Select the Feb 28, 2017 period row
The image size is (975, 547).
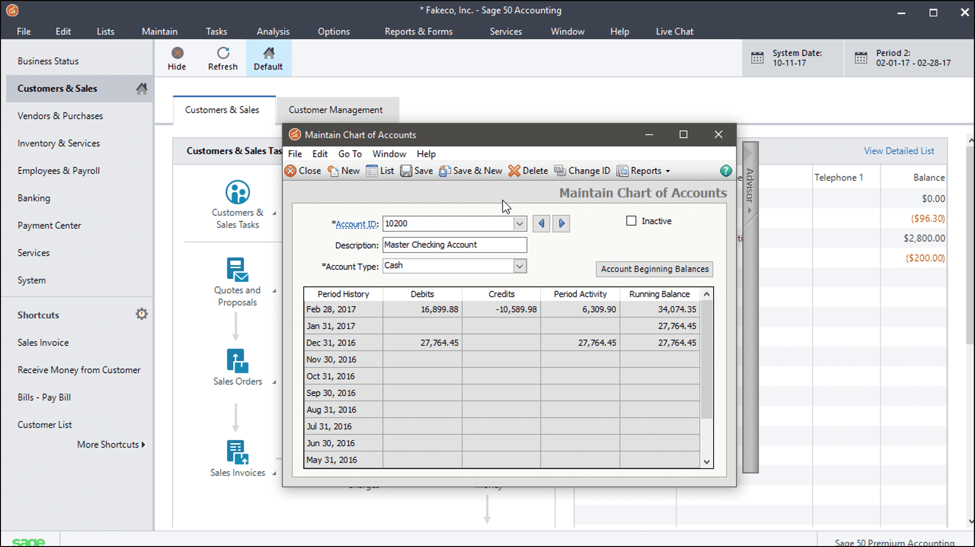502,309
